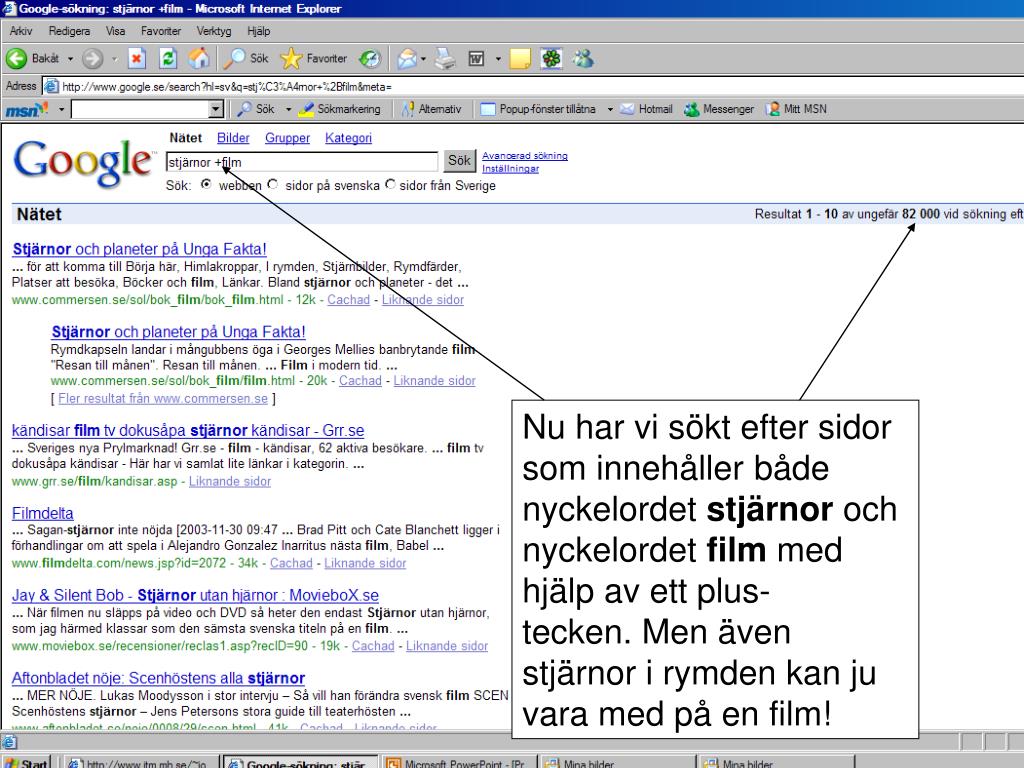This screenshot has width=1024, height=768.
Task: Open the Hjälp menu
Action: point(259,31)
